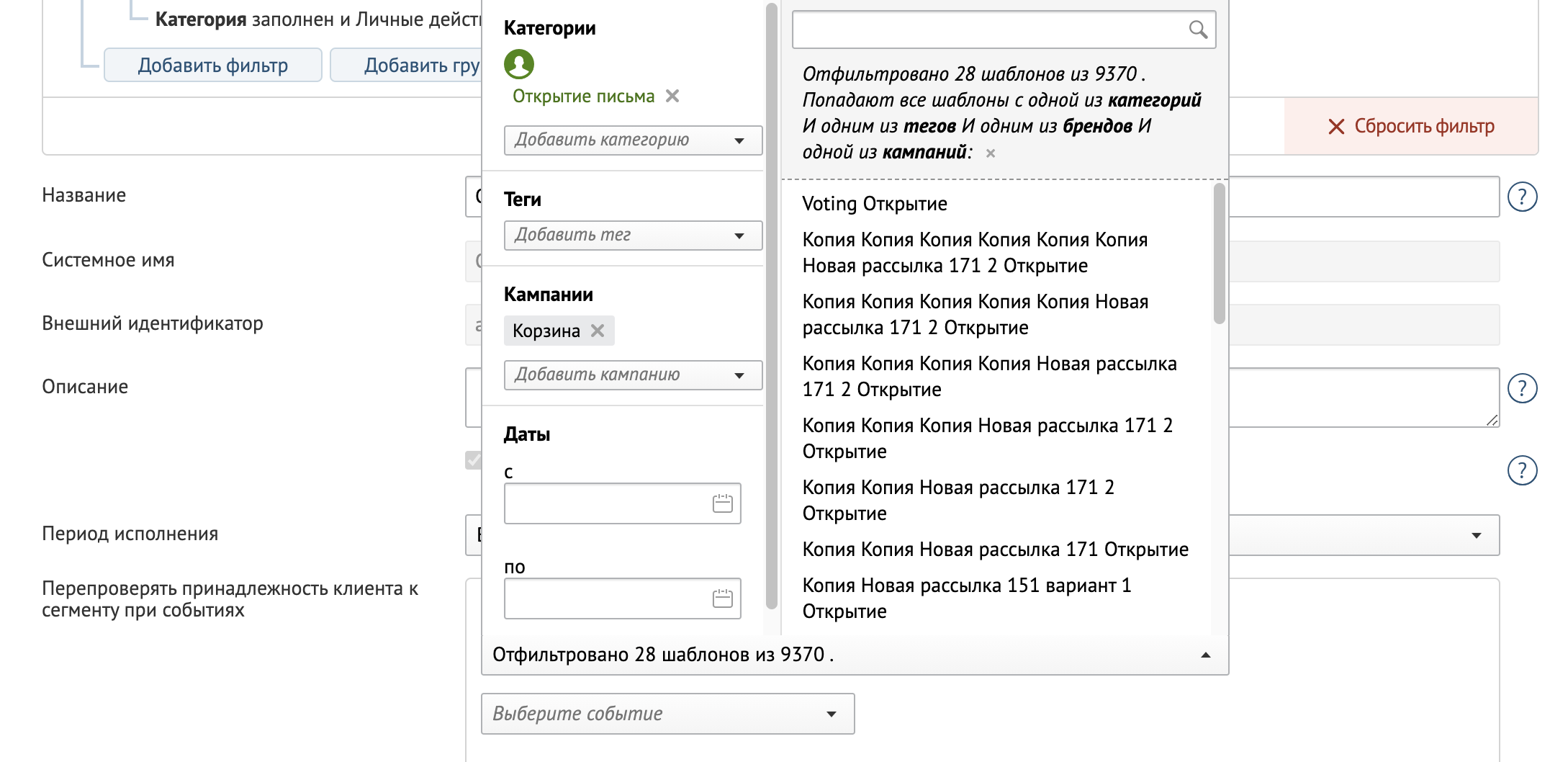Select Копия Новая рассылка 151 вариант 1
1568x762 pixels.
pyautogui.click(x=967, y=599)
